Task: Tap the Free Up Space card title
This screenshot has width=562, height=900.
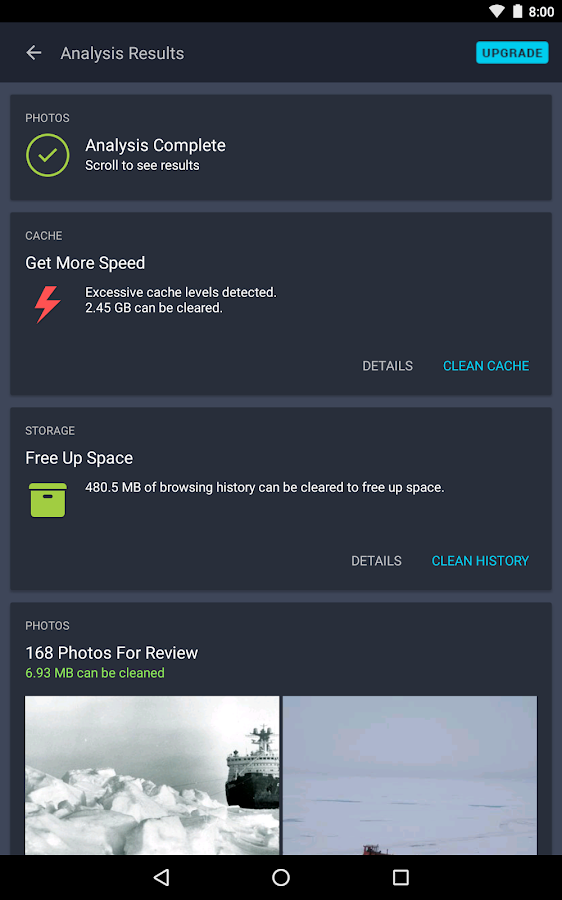Action: [x=79, y=458]
